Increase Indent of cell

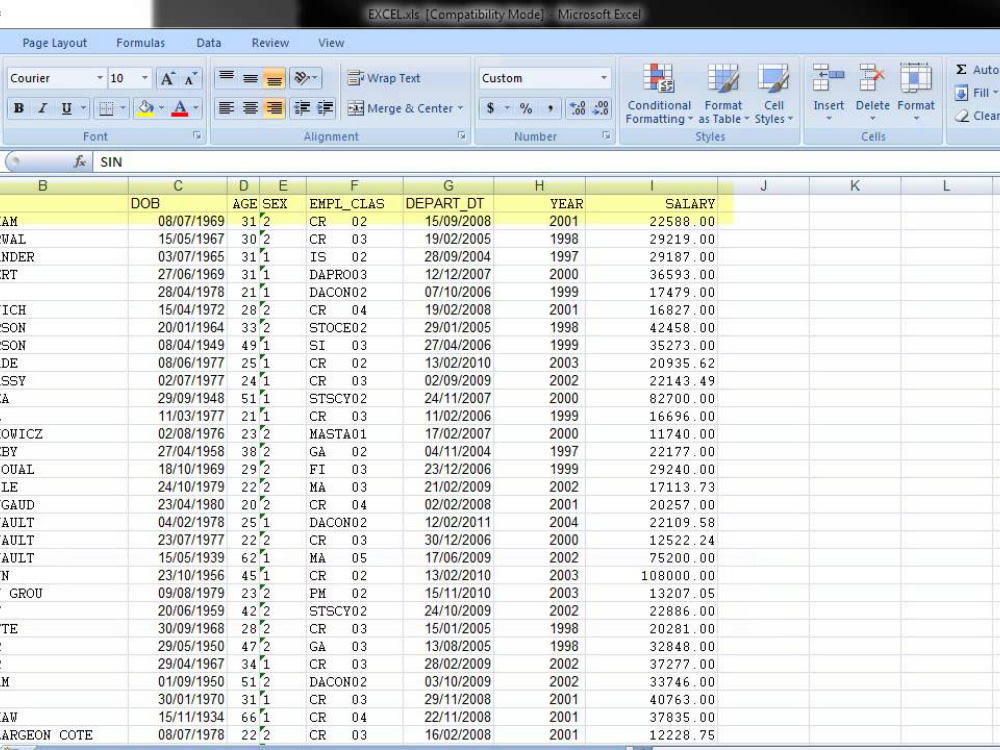(325, 108)
